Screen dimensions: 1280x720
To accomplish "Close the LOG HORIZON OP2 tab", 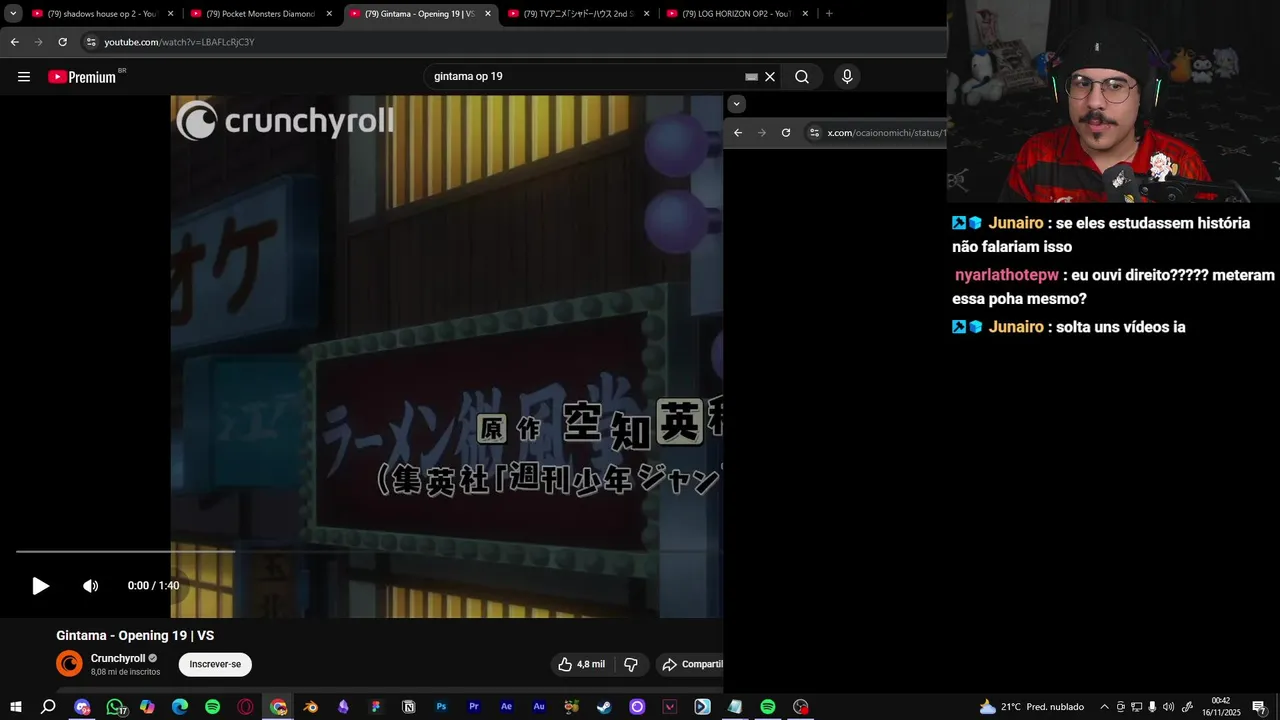I will pyautogui.click(x=805, y=14).
